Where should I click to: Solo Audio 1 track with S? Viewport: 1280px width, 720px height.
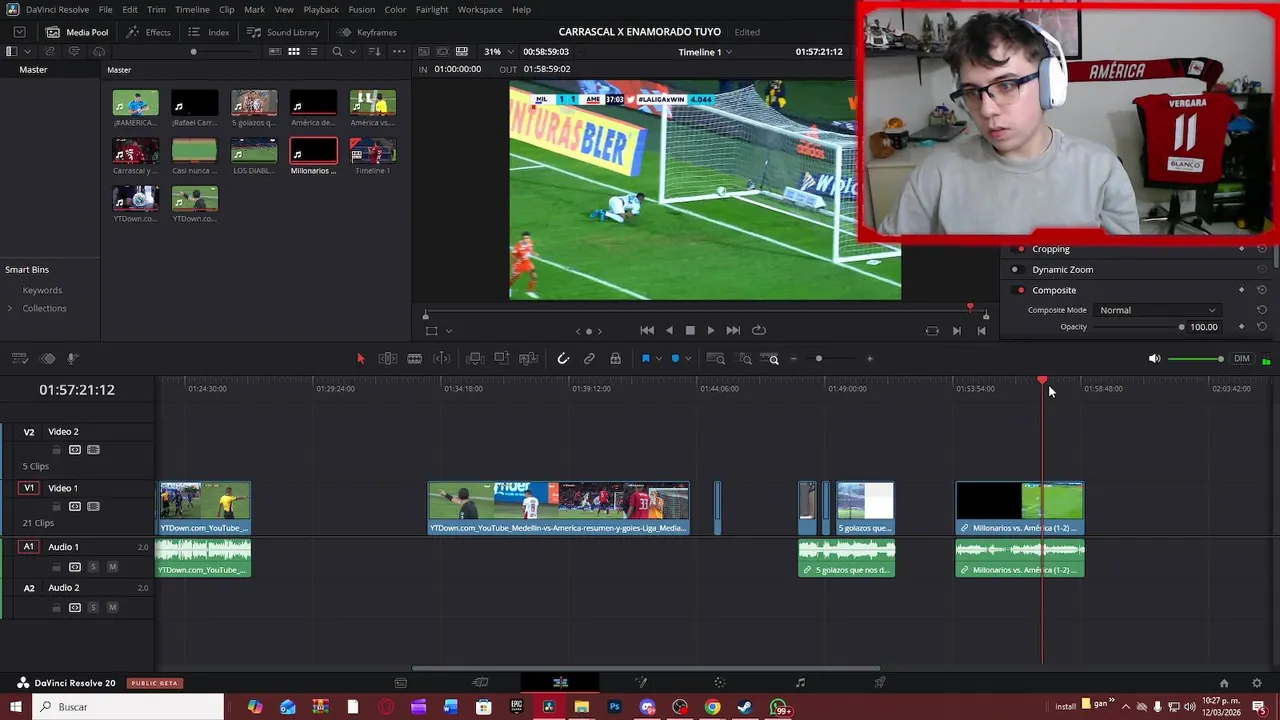click(93, 567)
